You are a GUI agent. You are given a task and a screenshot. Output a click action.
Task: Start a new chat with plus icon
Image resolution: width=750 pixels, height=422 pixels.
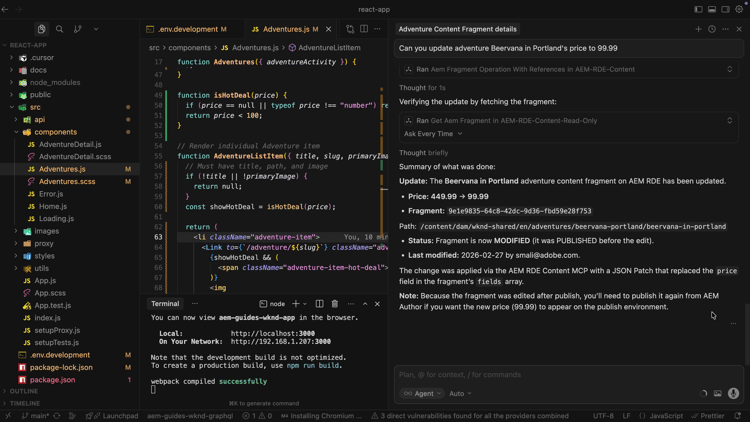[x=698, y=29]
